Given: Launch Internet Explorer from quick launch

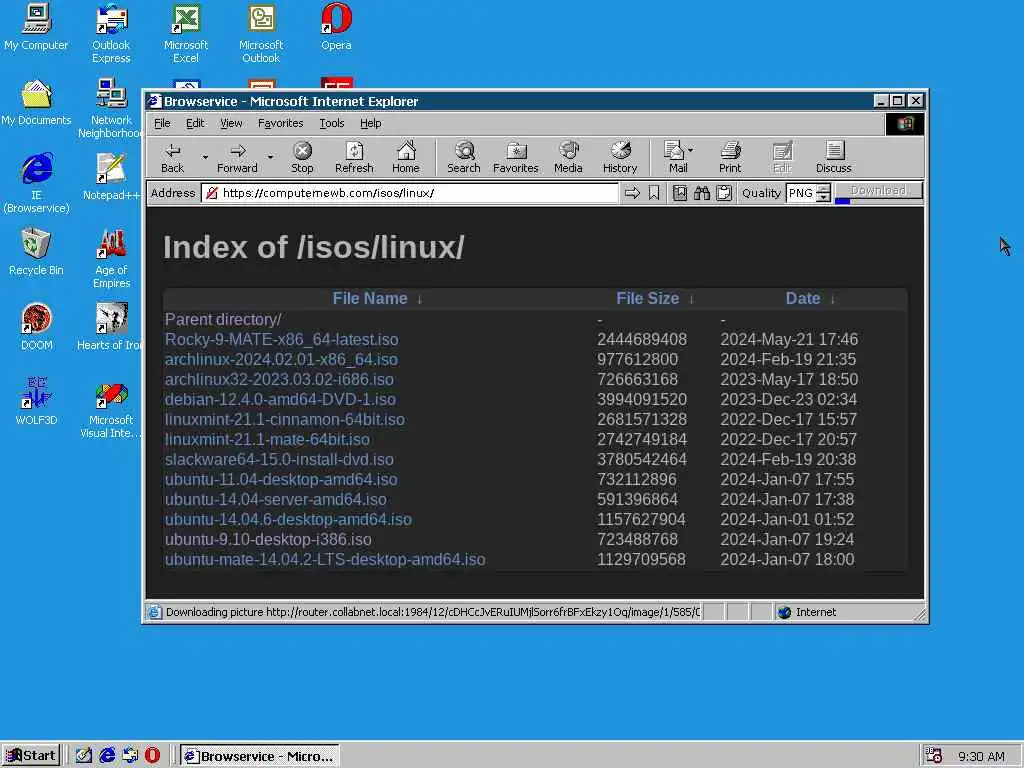Looking at the screenshot, I should (106, 756).
